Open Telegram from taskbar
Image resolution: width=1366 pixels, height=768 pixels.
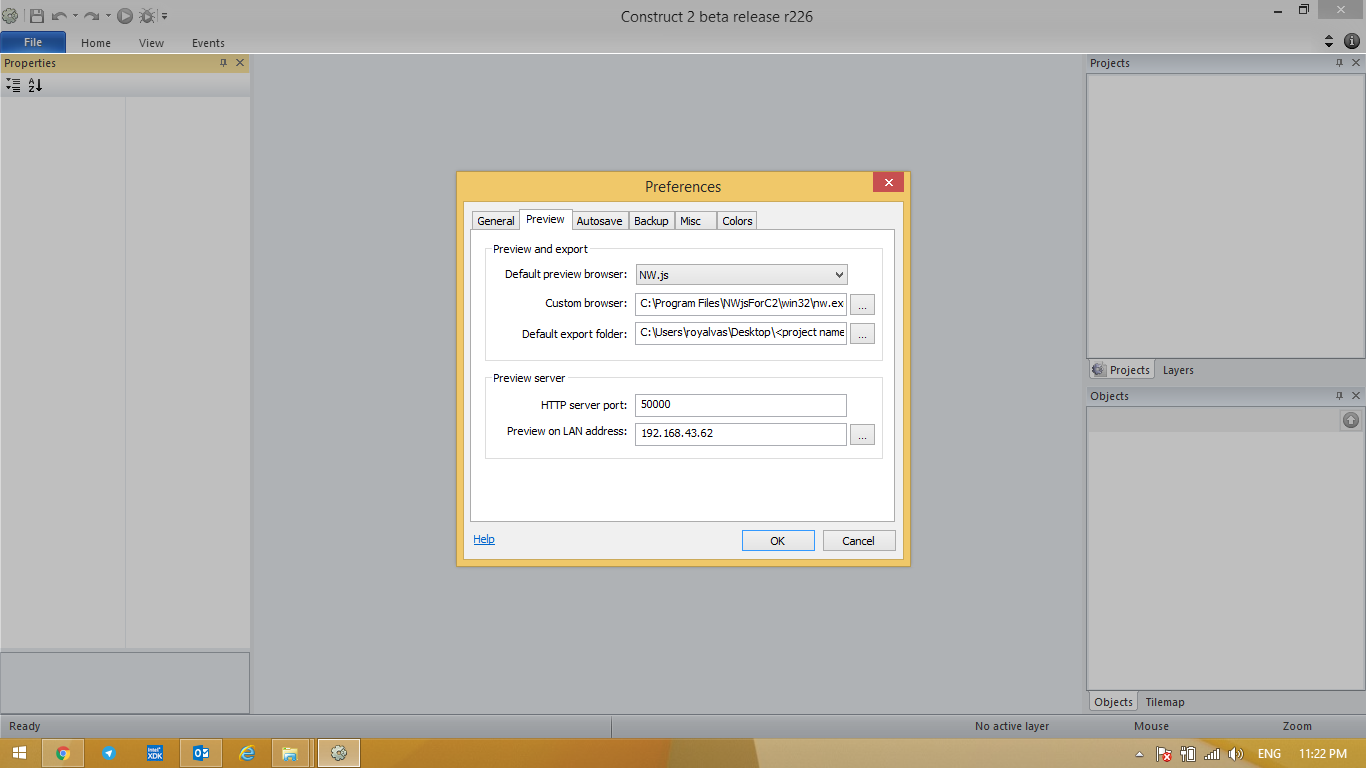[x=109, y=753]
